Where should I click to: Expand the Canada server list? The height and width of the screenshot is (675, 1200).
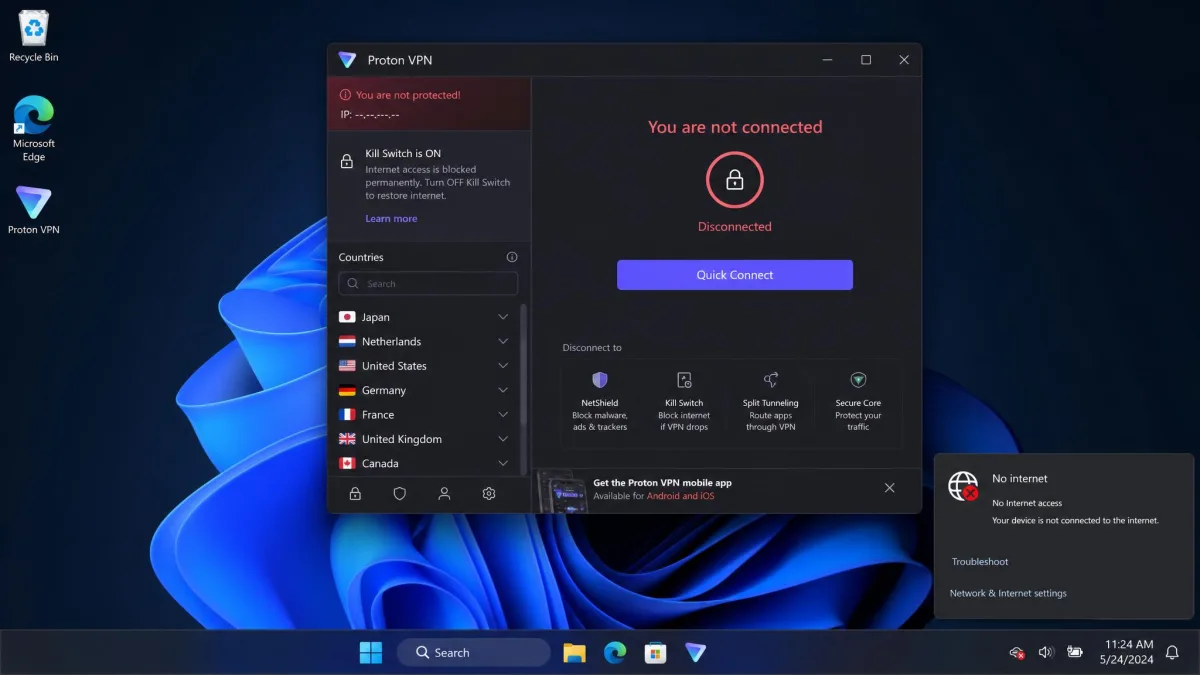503,463
